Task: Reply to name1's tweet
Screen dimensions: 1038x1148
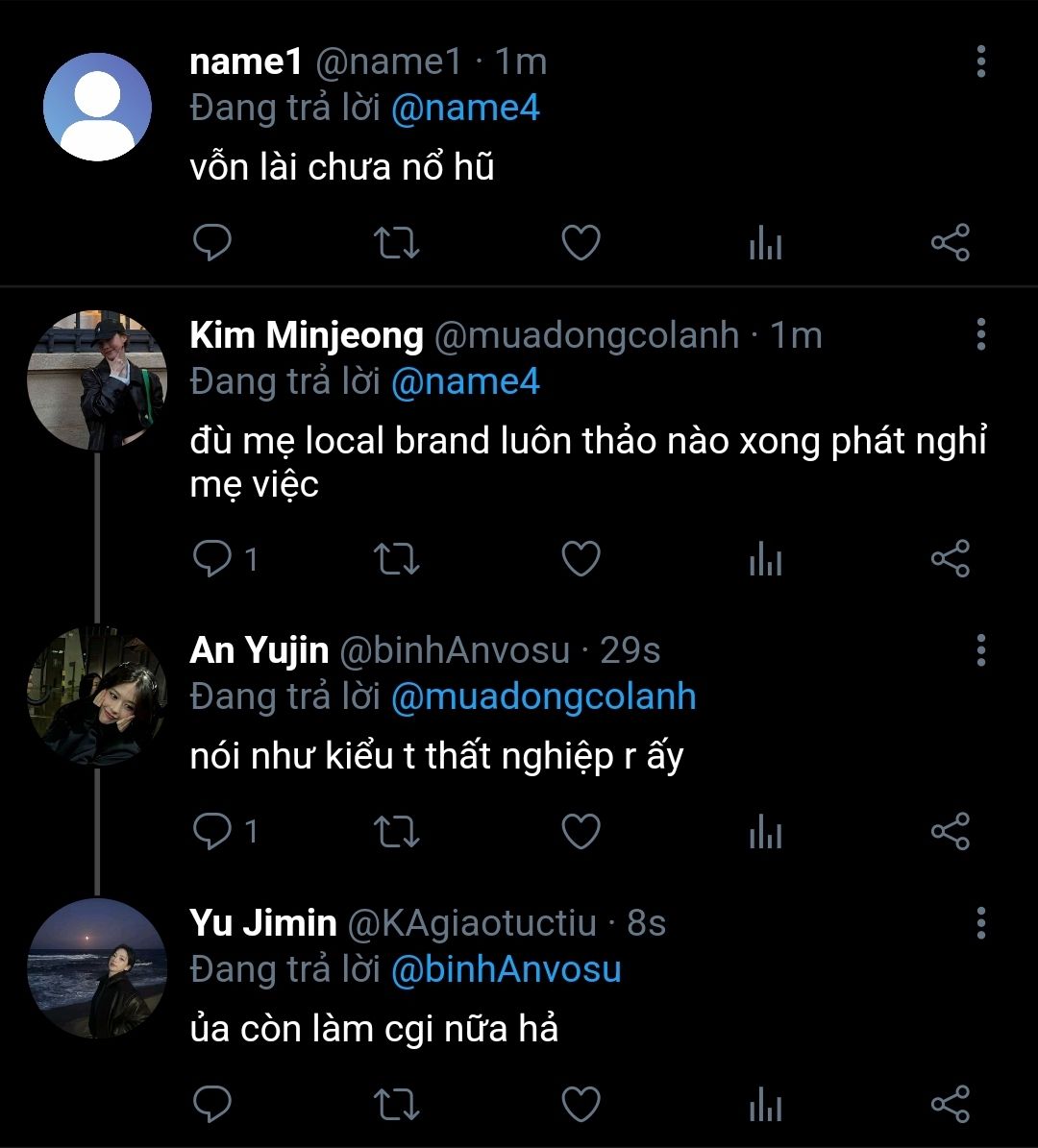Action: 212,244
